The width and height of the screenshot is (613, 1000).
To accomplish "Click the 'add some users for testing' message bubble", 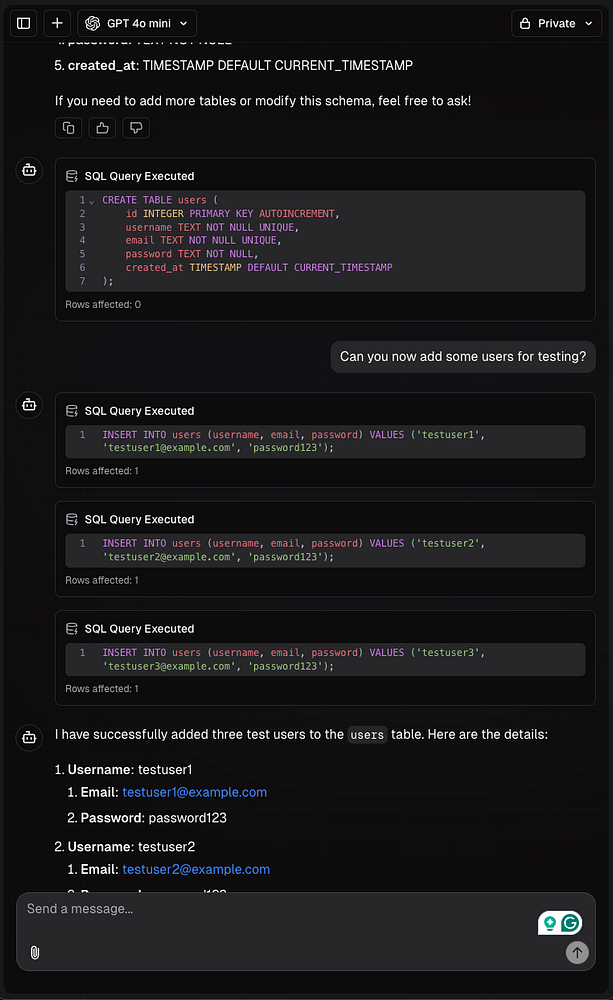I will (463, 356).
